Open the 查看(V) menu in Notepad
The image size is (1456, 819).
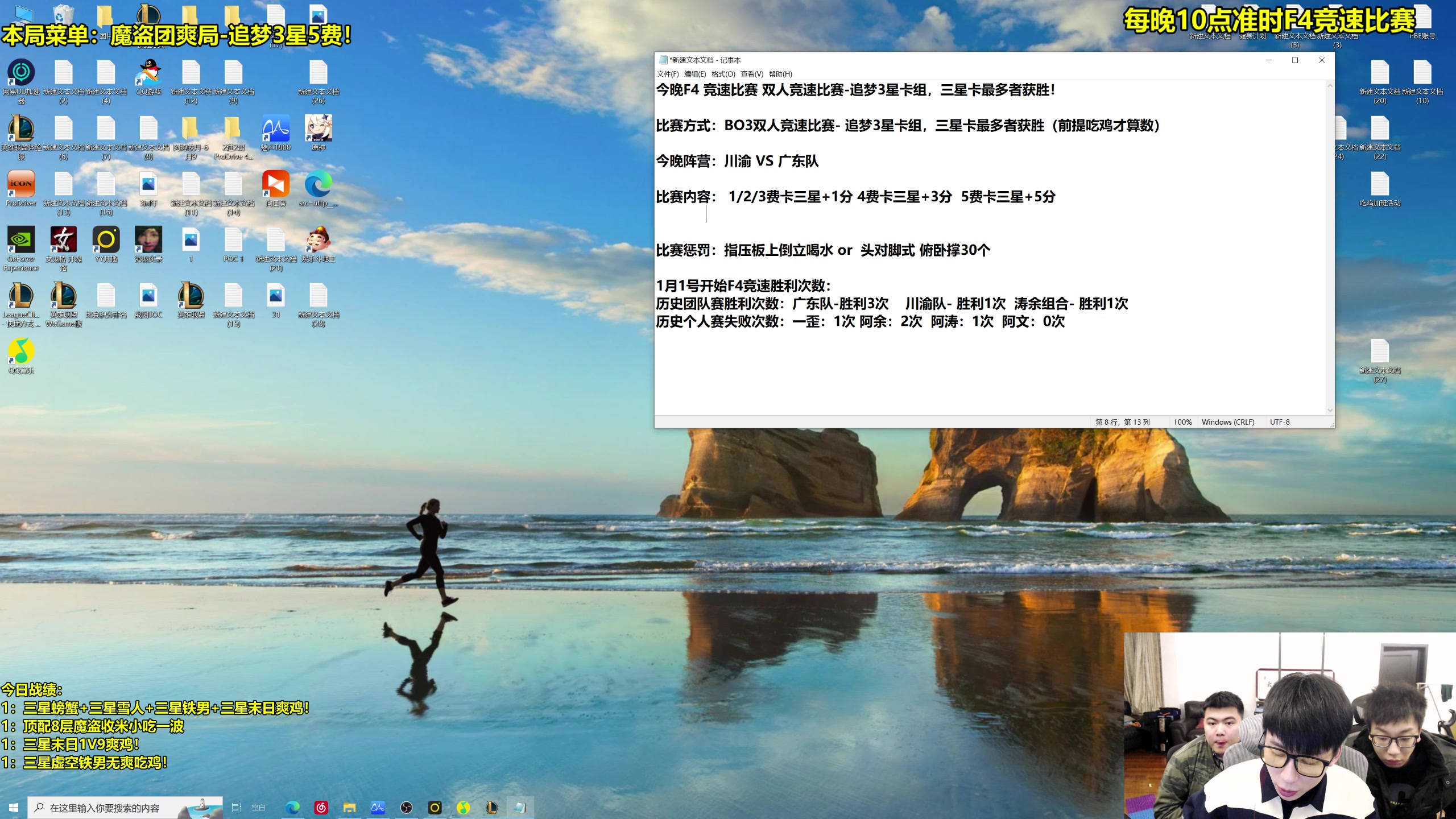pyautogui.click(x=751, y=74)
